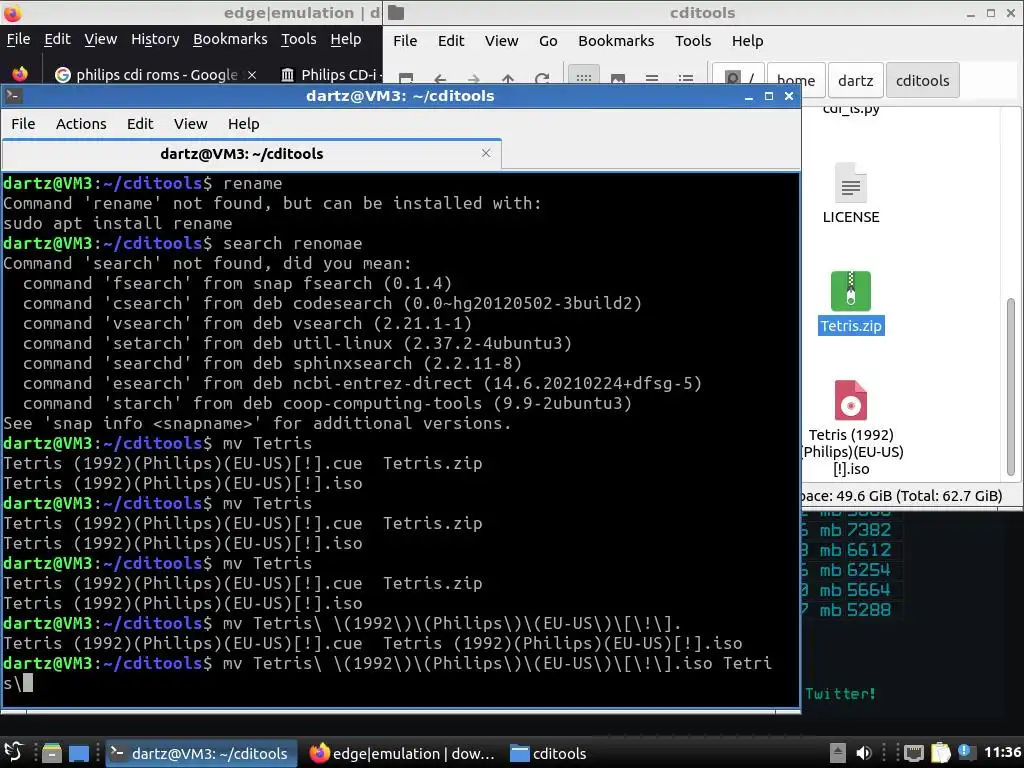Click the volume speaker tray icon
The image size is (1024, 768).
click(x=864, y=753)
